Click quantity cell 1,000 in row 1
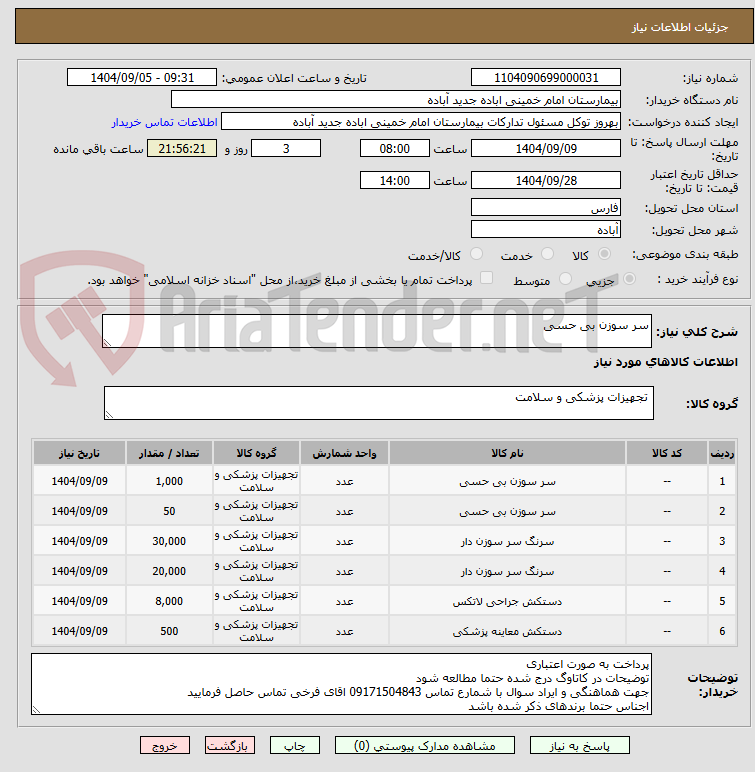This screenshot has width=755, height=772. click(169, 481)
